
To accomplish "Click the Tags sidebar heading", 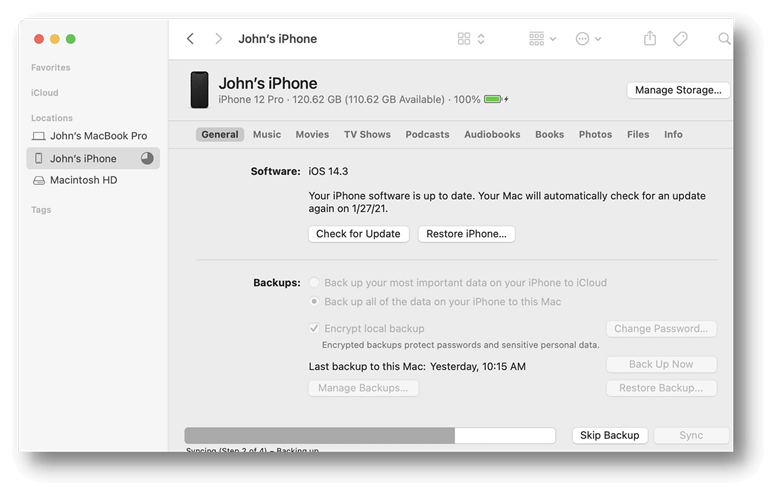I will pyautogui.click(x=41, y=210).
